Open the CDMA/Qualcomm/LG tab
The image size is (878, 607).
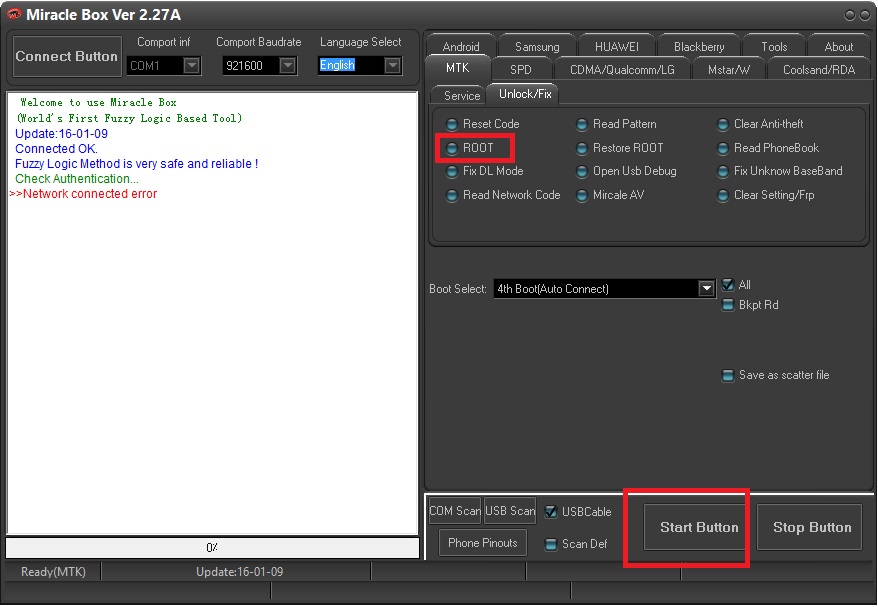pyautogui.click(x=622, y=69)
